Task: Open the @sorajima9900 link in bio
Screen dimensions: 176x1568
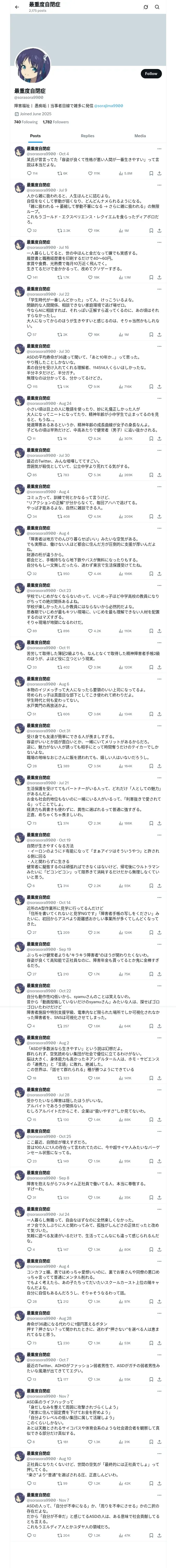Action: click(x=109, y=106)
